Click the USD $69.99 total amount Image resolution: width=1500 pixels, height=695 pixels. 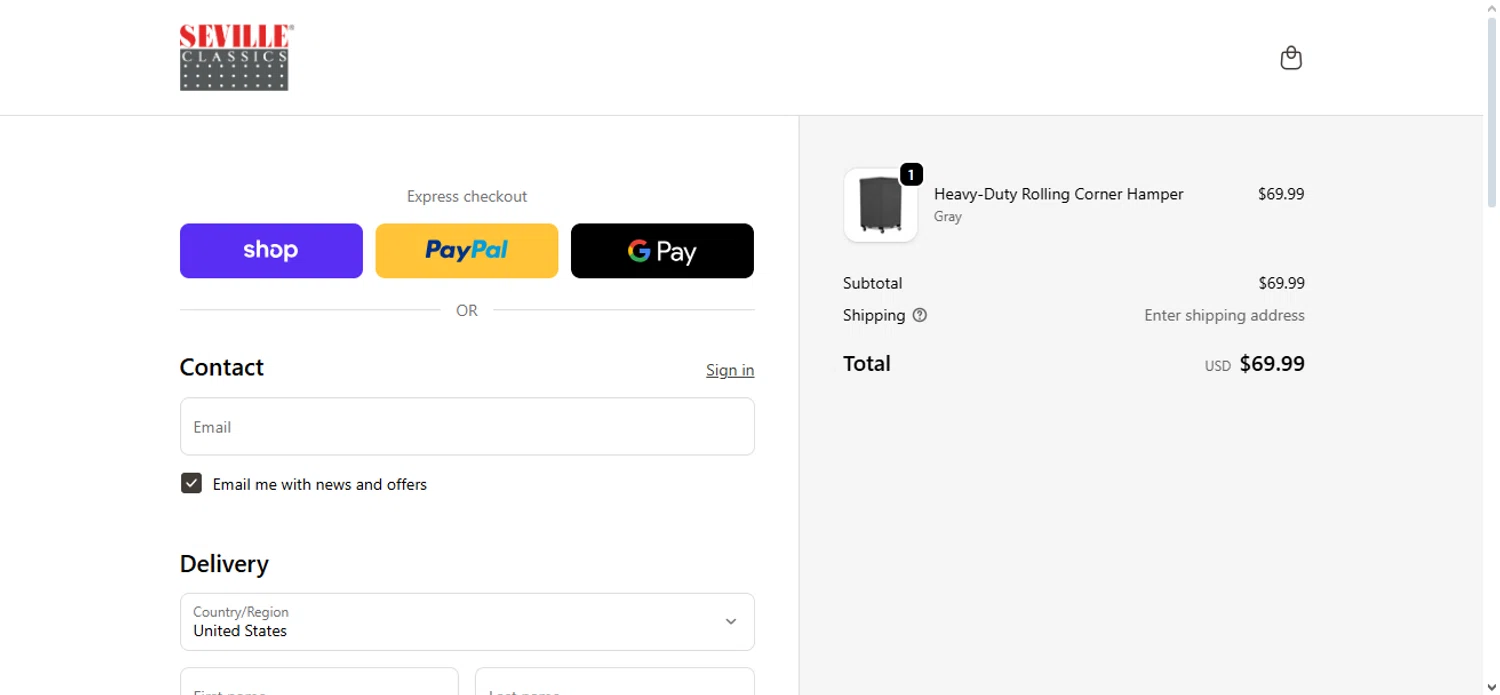coord(1254,364)
